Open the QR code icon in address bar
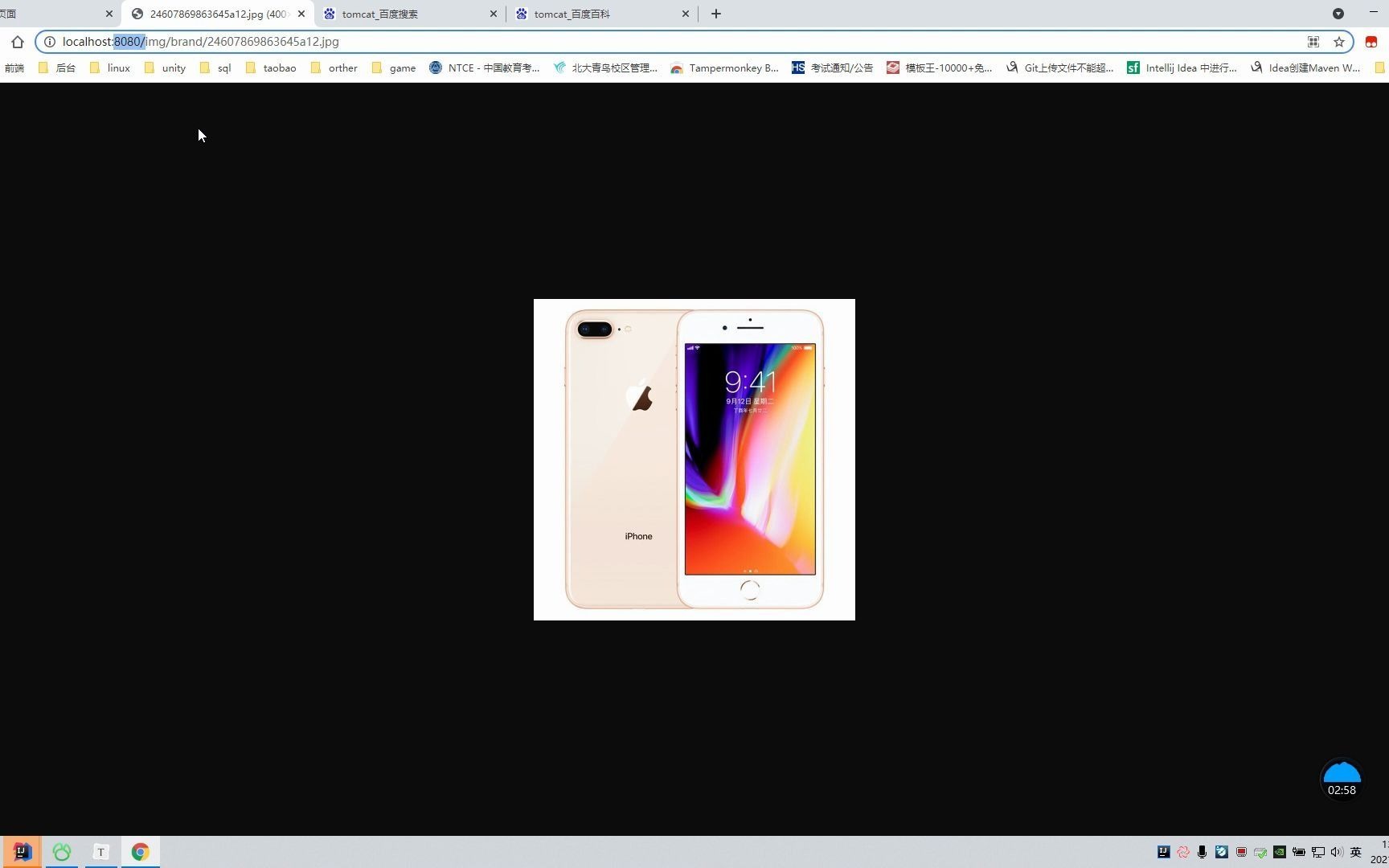1389x868 pixels. pos(1313,42)
